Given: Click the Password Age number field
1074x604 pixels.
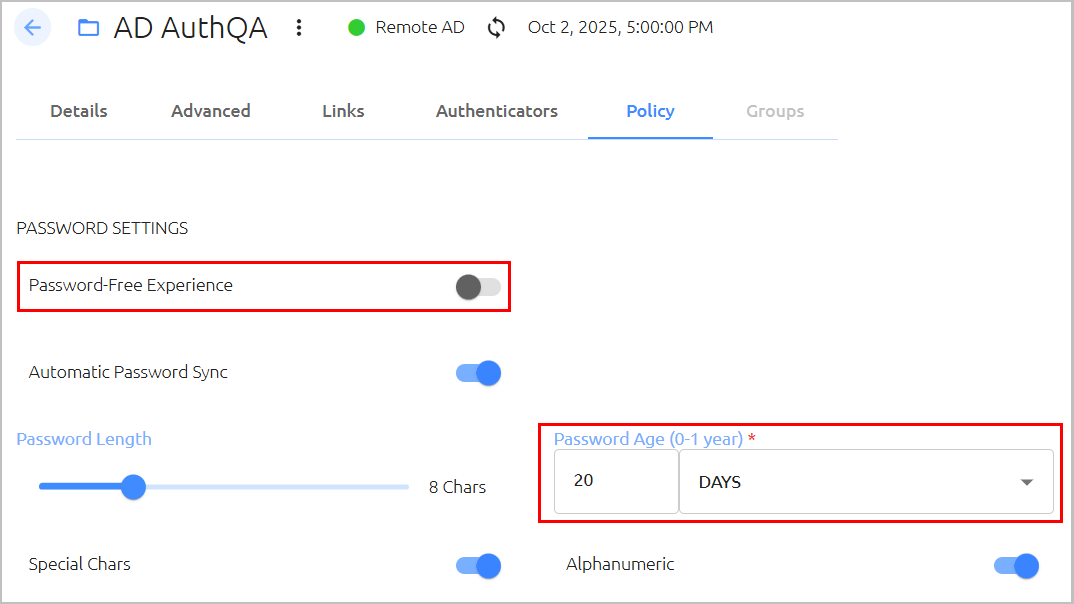Looking at the screenshot, I should tap(616, 481).
